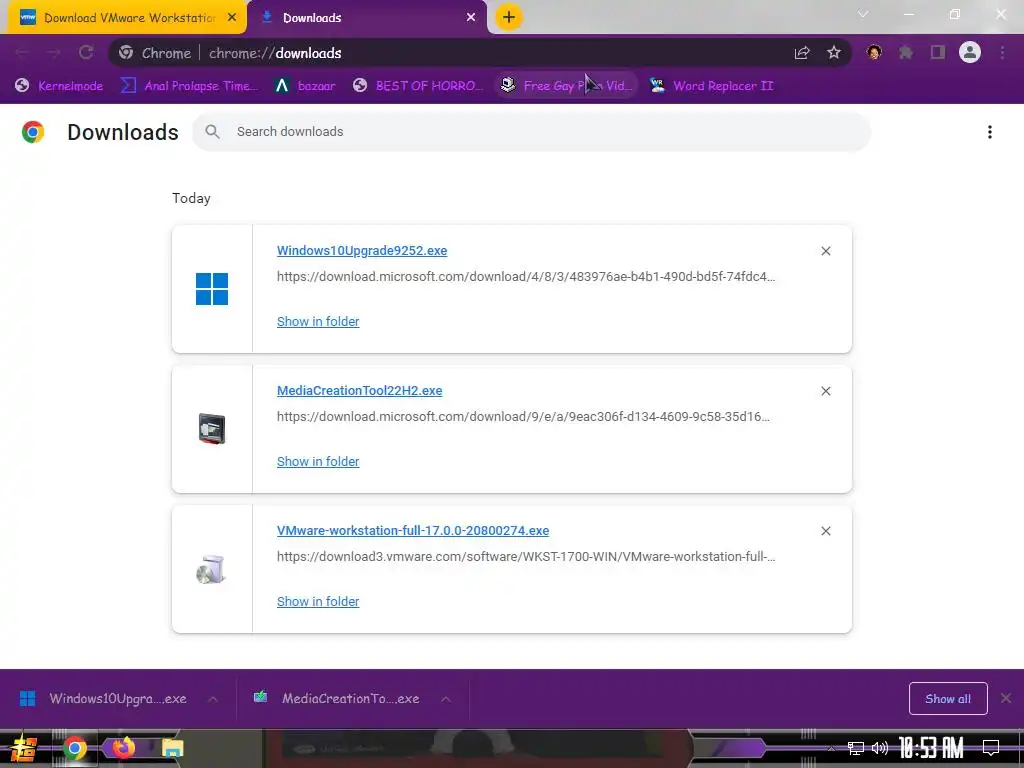The width and height of the screenshot is (1024, 768).
Task: Open Firefox from the taskbar
Action: point(123,747)
